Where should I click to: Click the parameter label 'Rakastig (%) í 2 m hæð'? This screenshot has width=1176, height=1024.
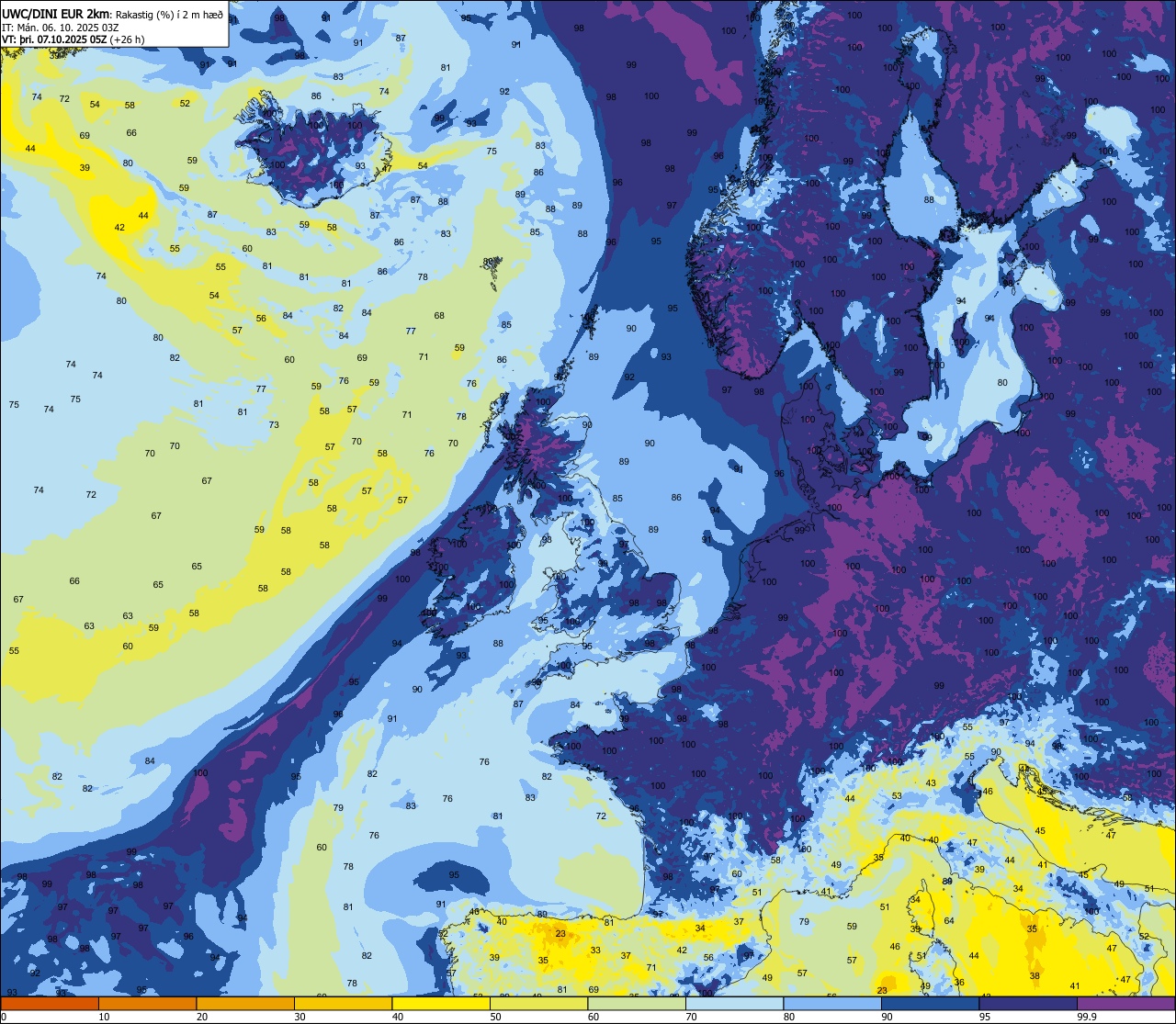click(168, 14)
